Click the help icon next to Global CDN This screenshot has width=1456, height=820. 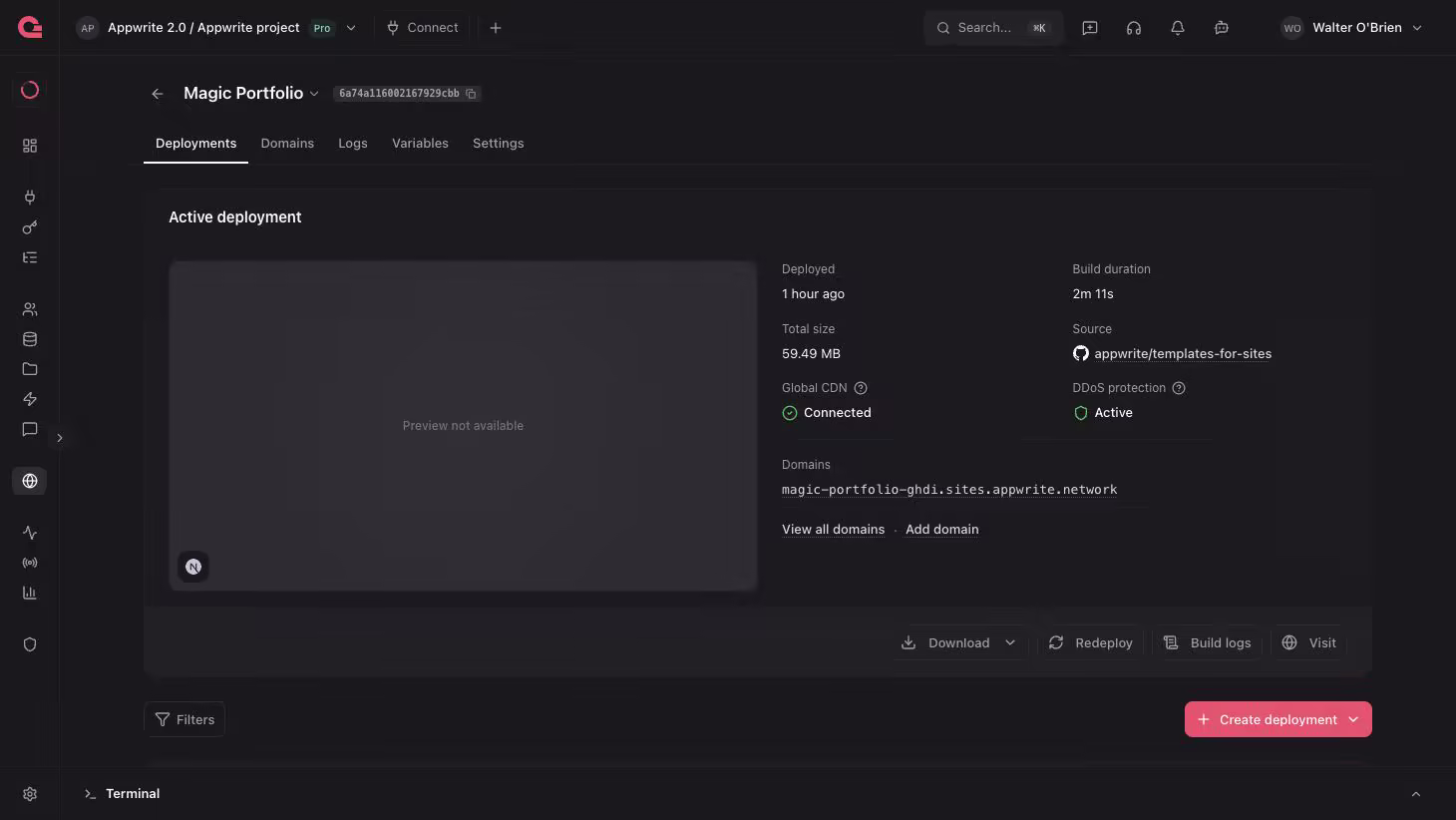tap(861, 388)
